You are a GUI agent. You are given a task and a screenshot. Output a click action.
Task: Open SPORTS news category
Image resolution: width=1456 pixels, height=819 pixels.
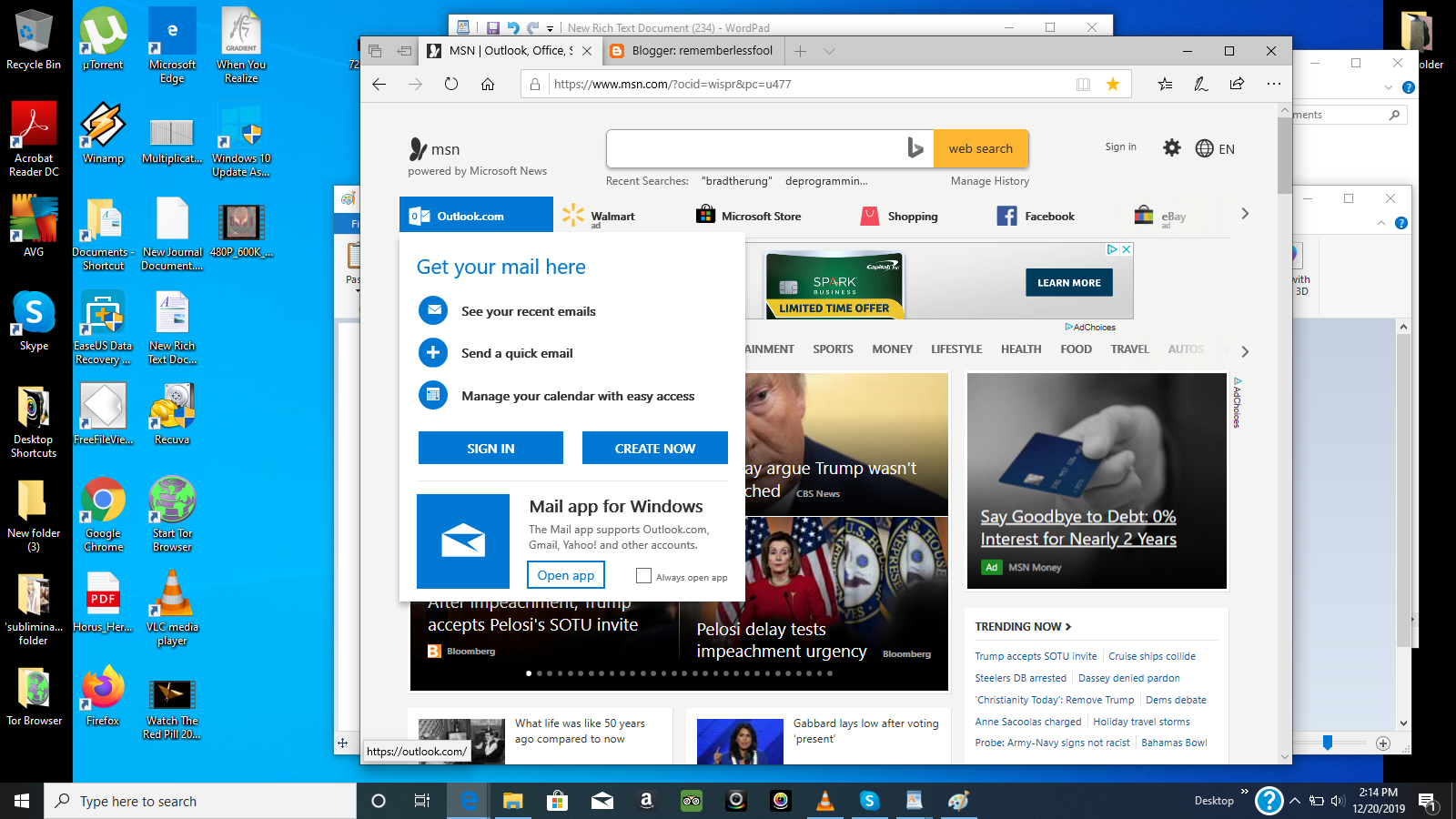tap(833, 349)
